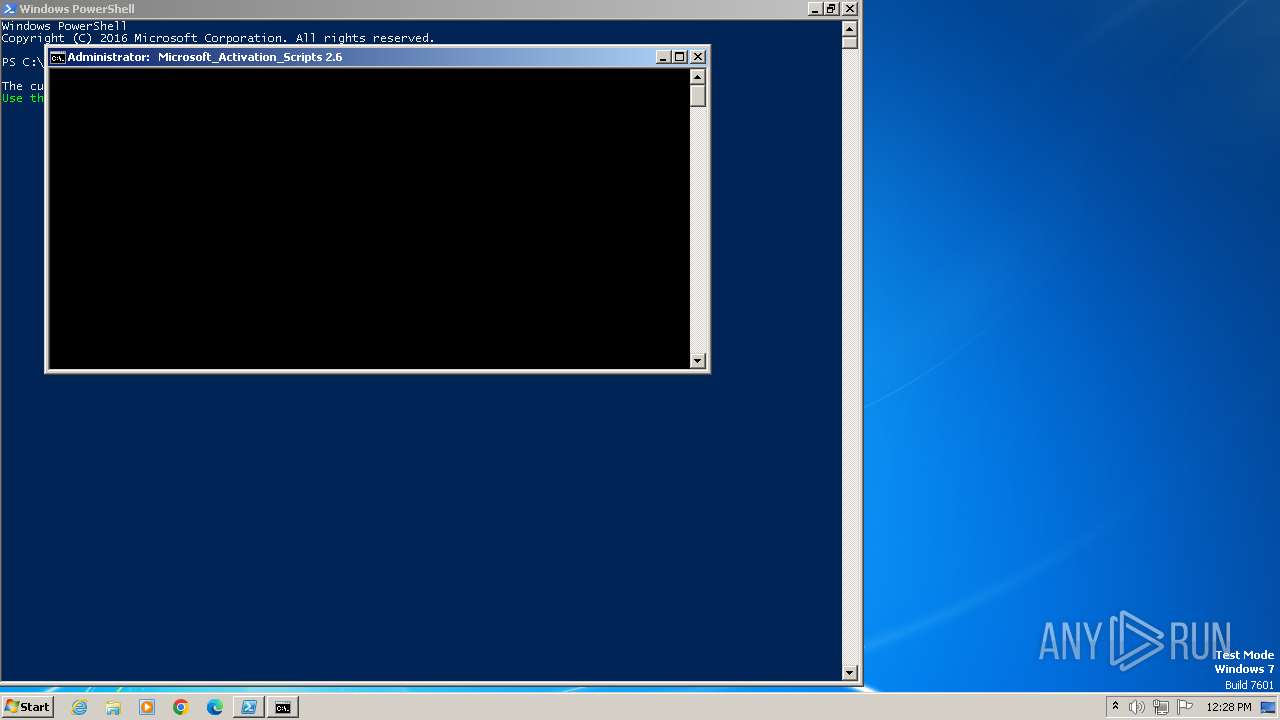Screen dimensions: 1280x720
Task: Minimize the Microsoft_Activation_Scripts 2.6 window
Action: click(663, 57)
